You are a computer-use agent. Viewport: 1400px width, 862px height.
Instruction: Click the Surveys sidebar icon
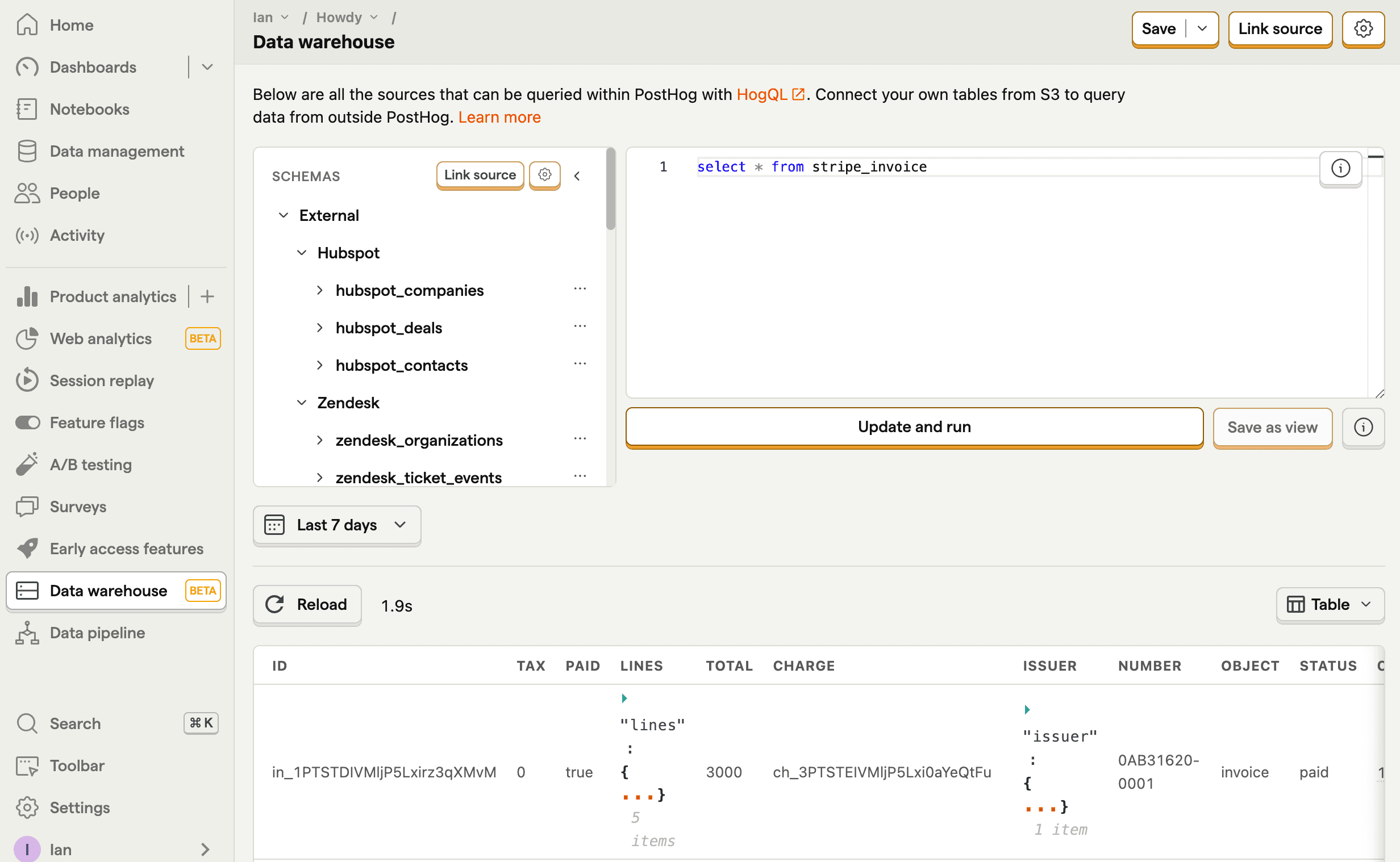pos(27,506)
